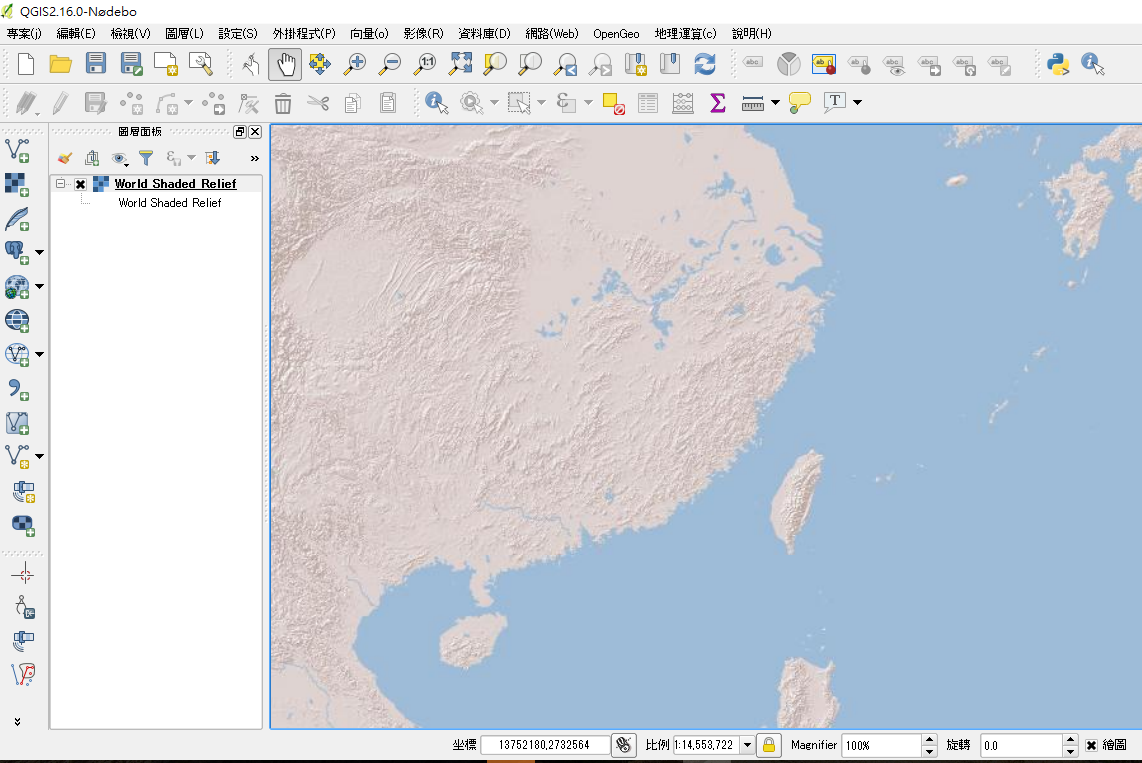This screenshot has height=763, width=1142.
Task: Open the 圖層(L) menu
Action: click(184, 33)
